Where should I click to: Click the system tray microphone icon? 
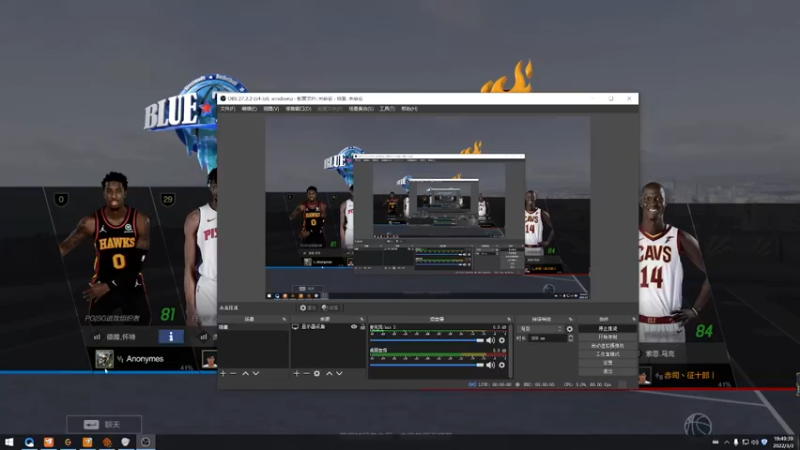point(736,442)
